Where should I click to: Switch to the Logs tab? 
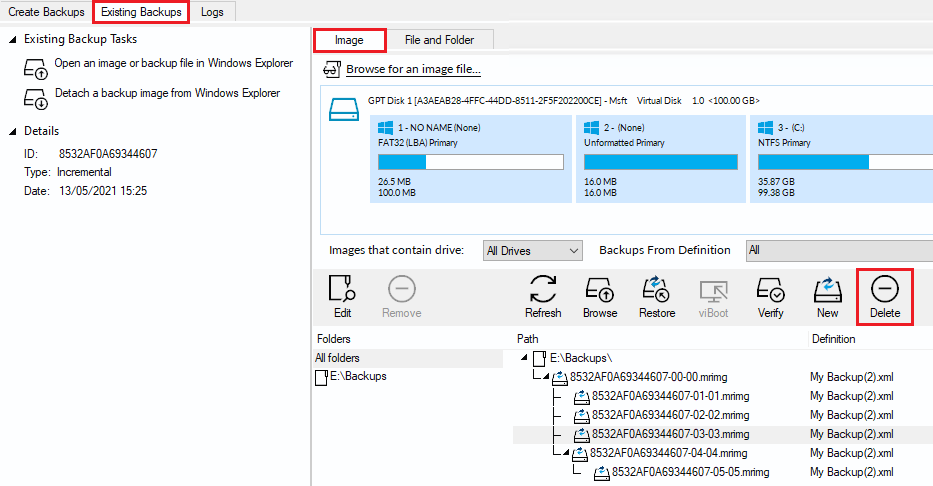(x=212, y=12)
